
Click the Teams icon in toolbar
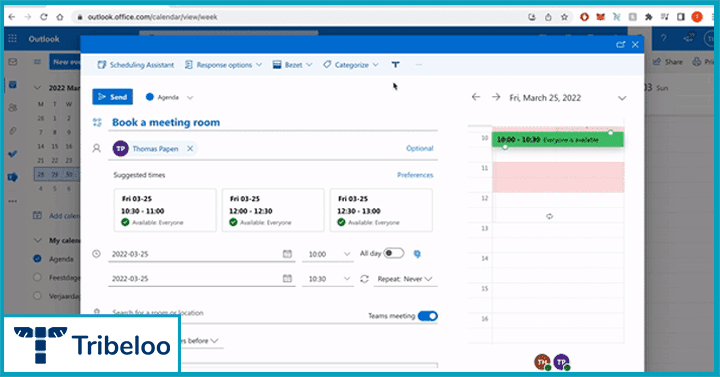395,65
